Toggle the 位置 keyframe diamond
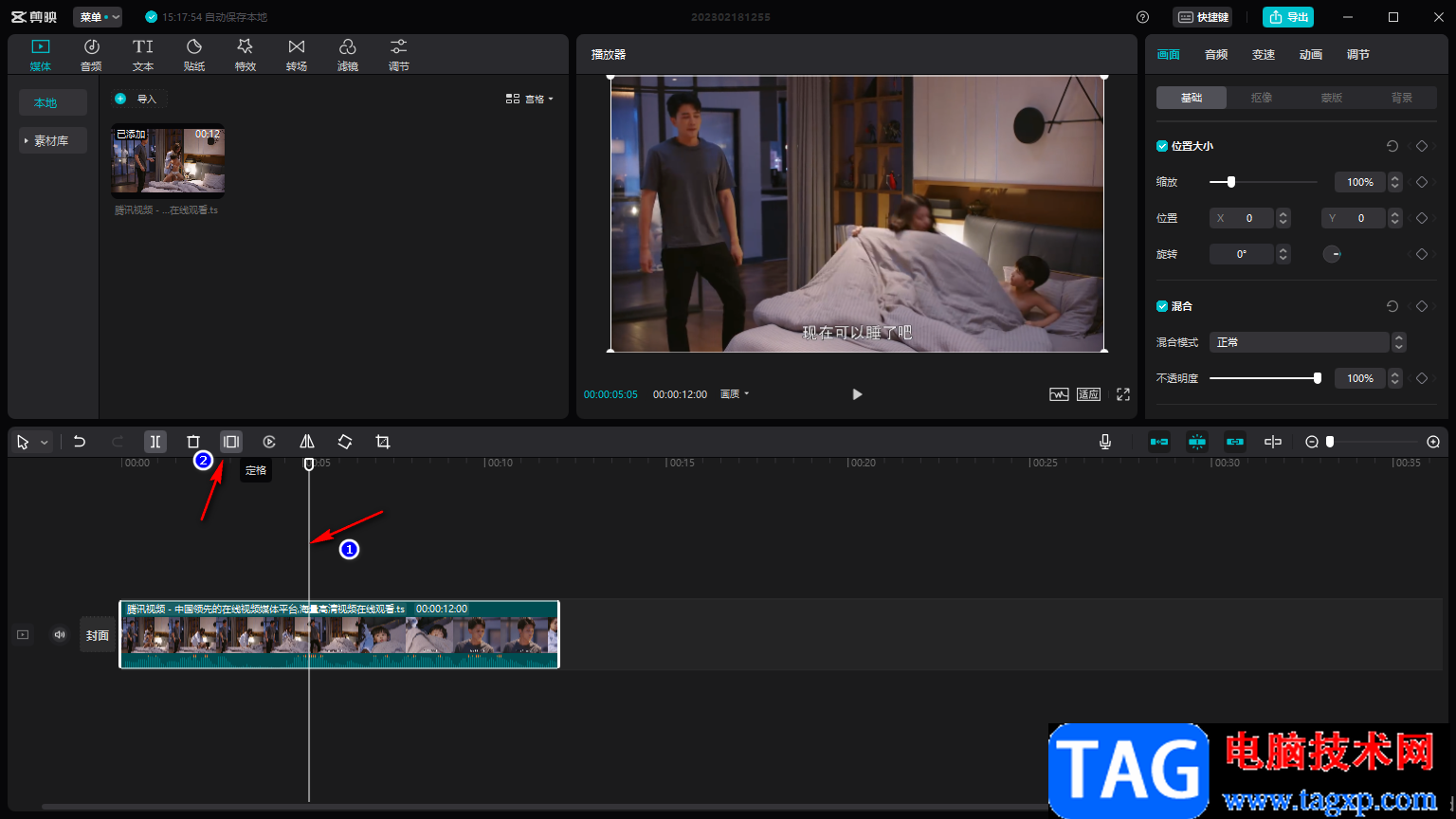1456x819 pixels. [1422, 218]
